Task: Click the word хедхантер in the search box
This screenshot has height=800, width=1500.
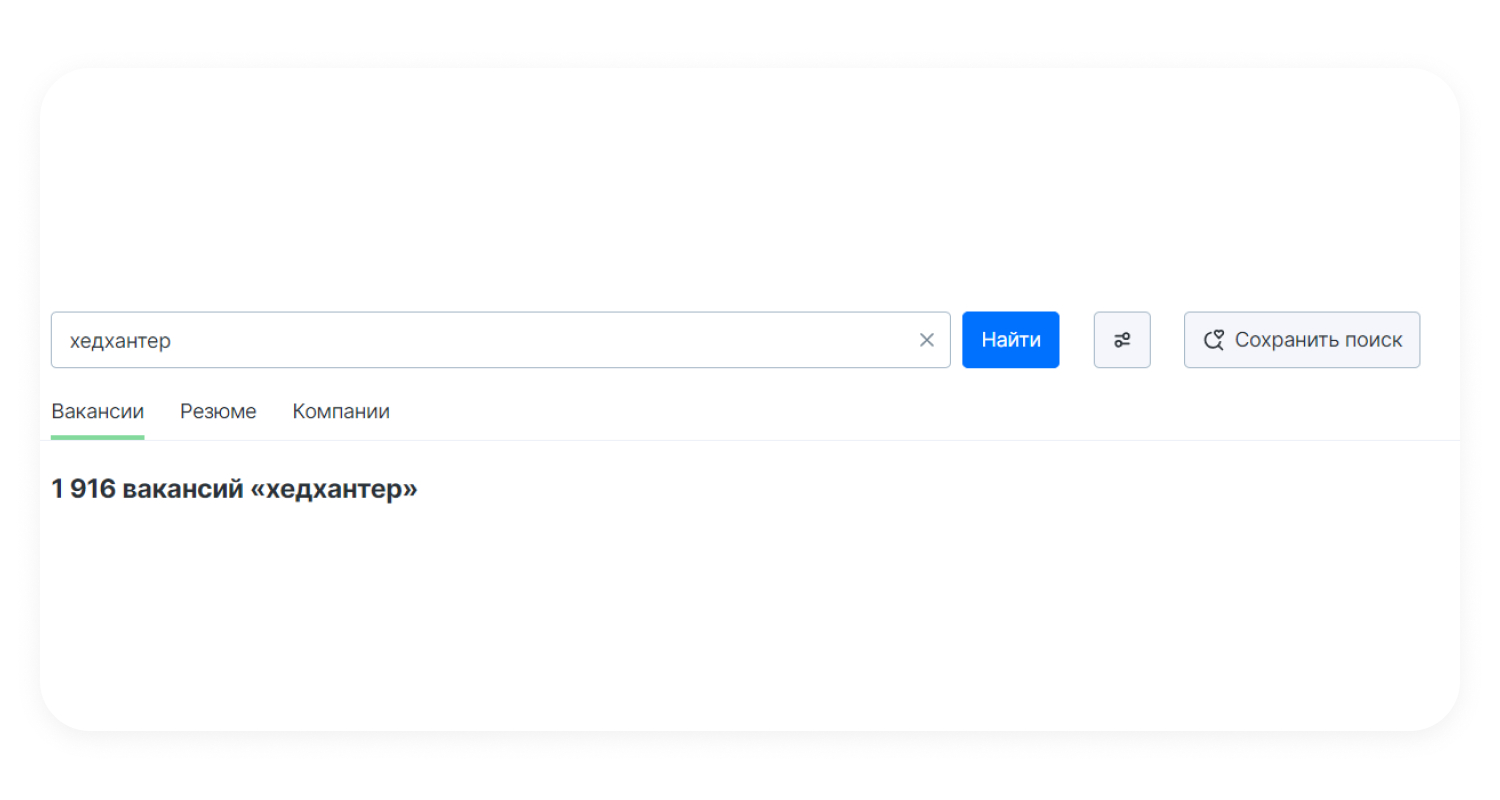Action: pos(120,341)
